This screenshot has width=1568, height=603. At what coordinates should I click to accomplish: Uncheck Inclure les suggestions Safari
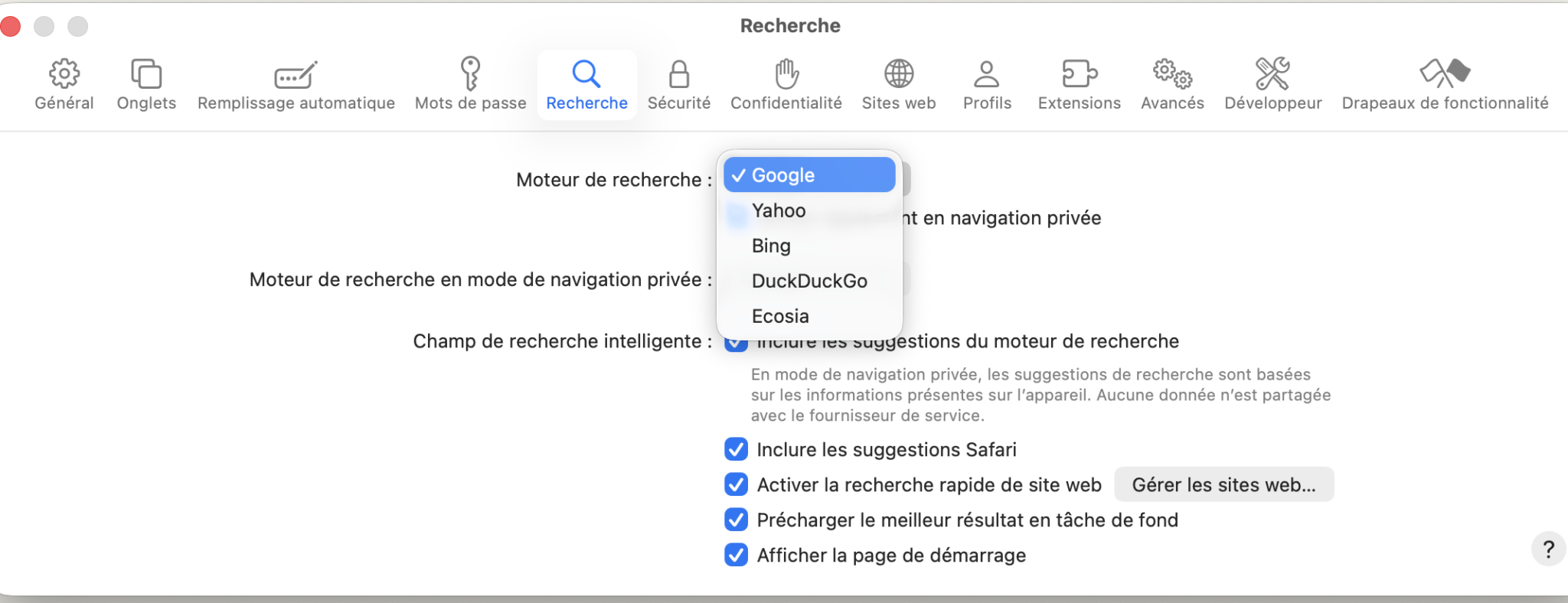(x=737, y=449)
